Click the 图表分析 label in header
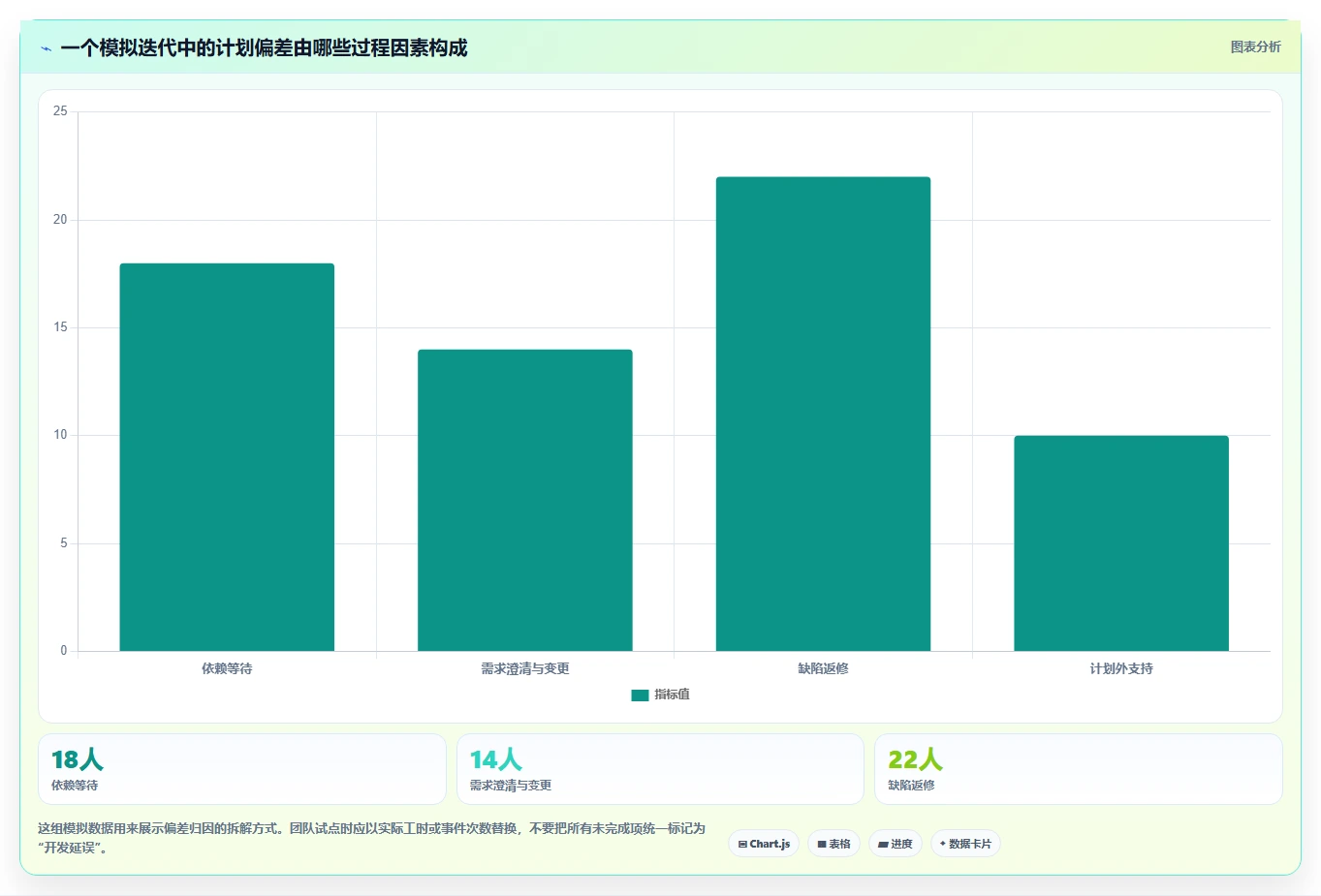Viewport: 1321px width, 896px height. (x=1255, y=46)
